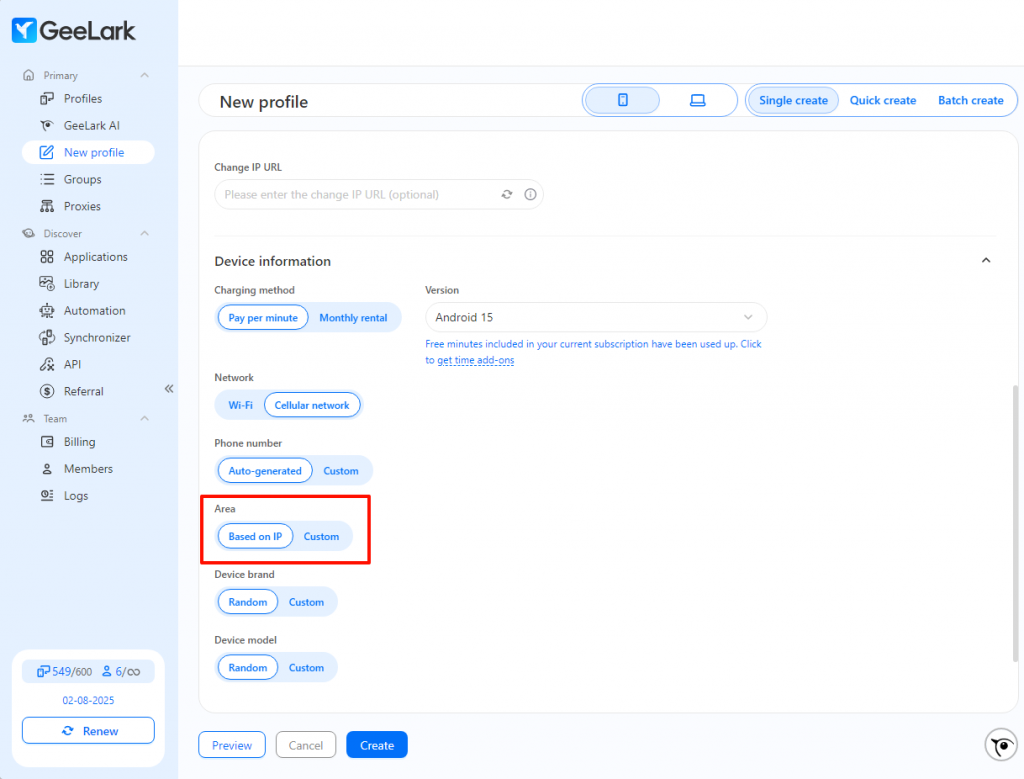Collapse the sidebar with double-arrow icon
Image resolution: width=1024 pixels, height=779 pixels.
click(x=168, y=389)
